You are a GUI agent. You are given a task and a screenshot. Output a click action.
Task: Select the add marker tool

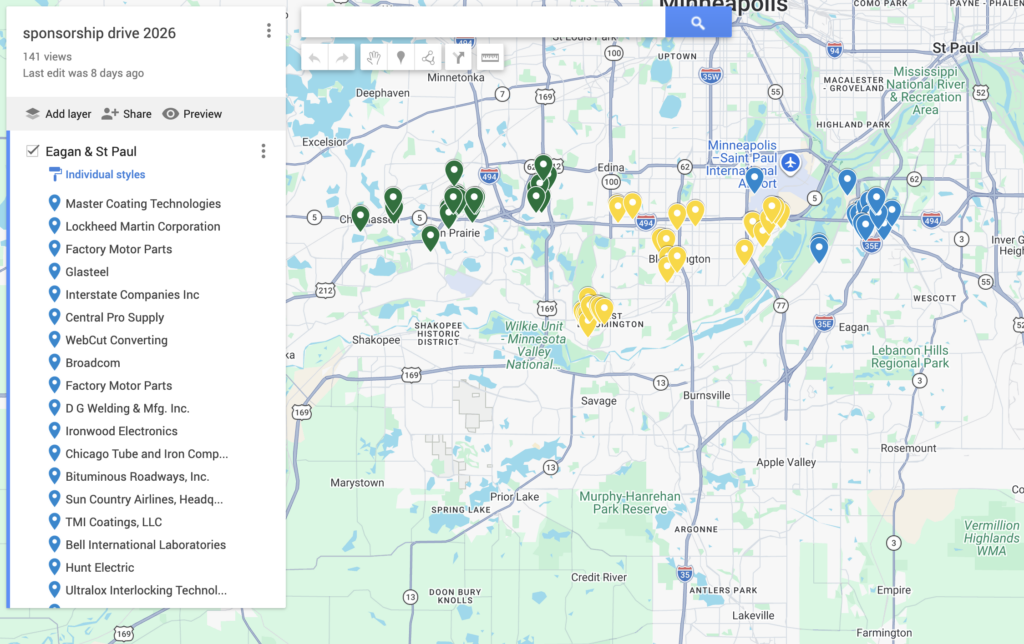[401, 58]
